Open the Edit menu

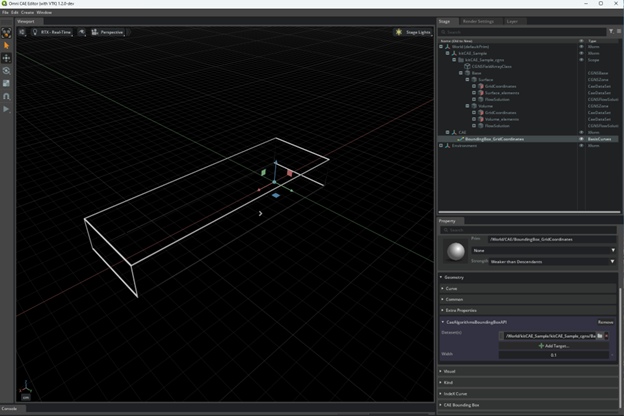point(15,12)
